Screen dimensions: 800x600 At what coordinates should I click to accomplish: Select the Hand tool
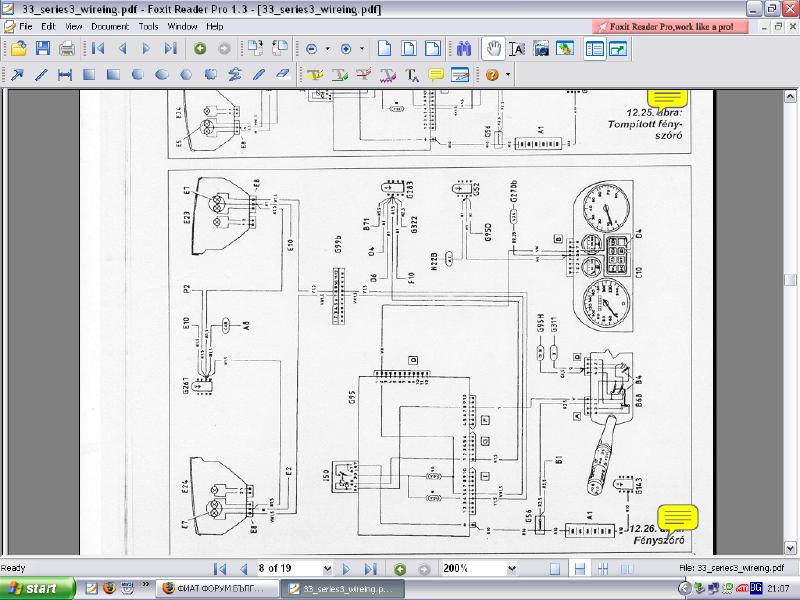[492, 48]
